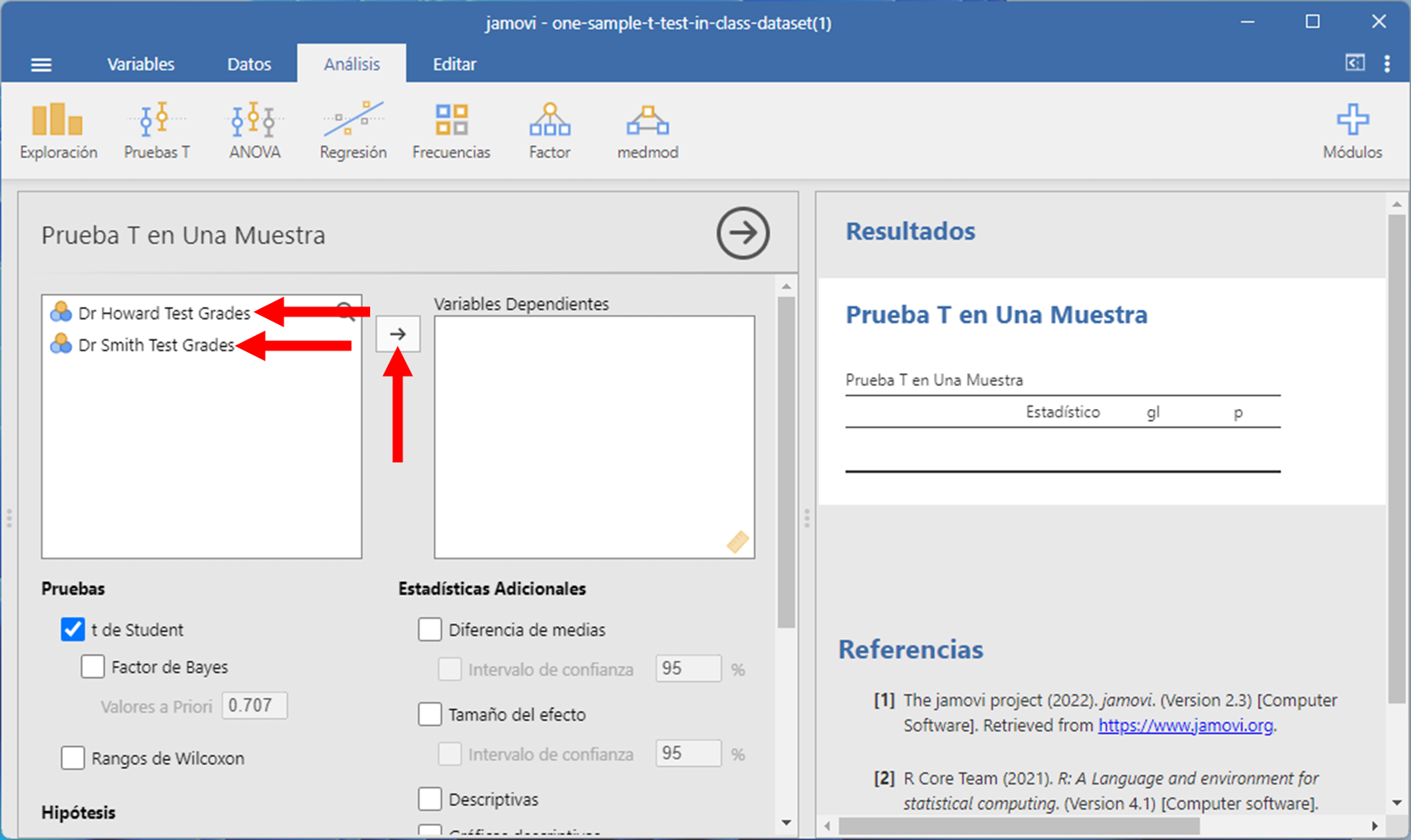Open the Pruebas T menu
This screenshot has width=1411, height=840.
click(x=156, y=131)
